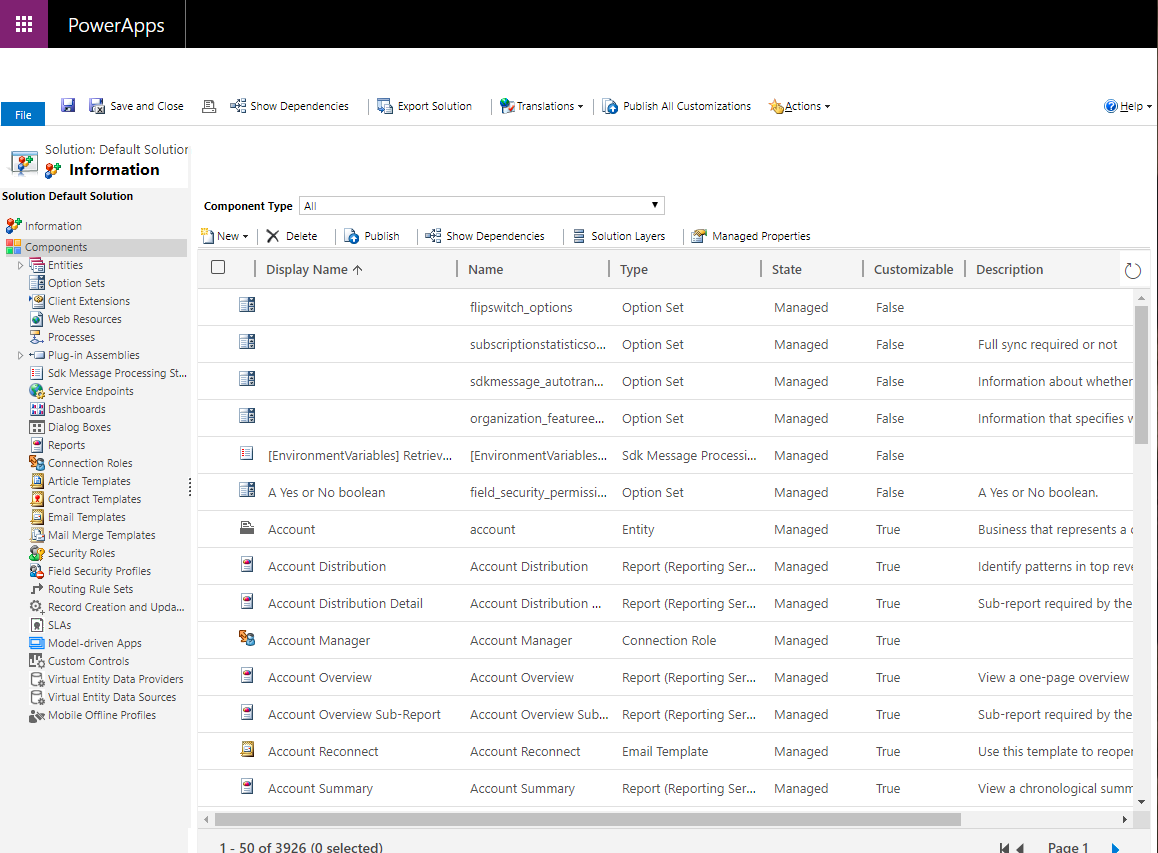Go to the next page arrow
This screenshot has height=853, width=1158.
pos(1115,848)
